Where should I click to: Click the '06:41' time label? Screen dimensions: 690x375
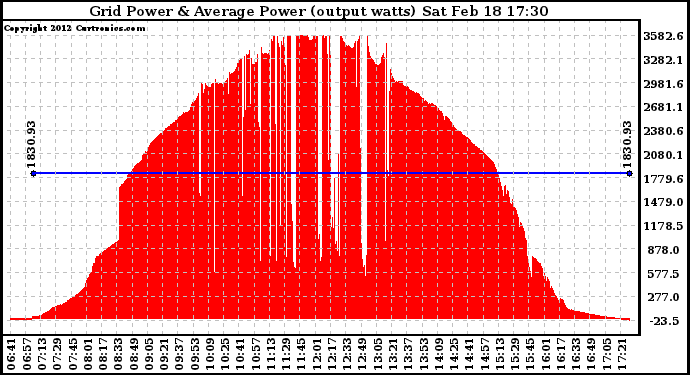[11, 354]
